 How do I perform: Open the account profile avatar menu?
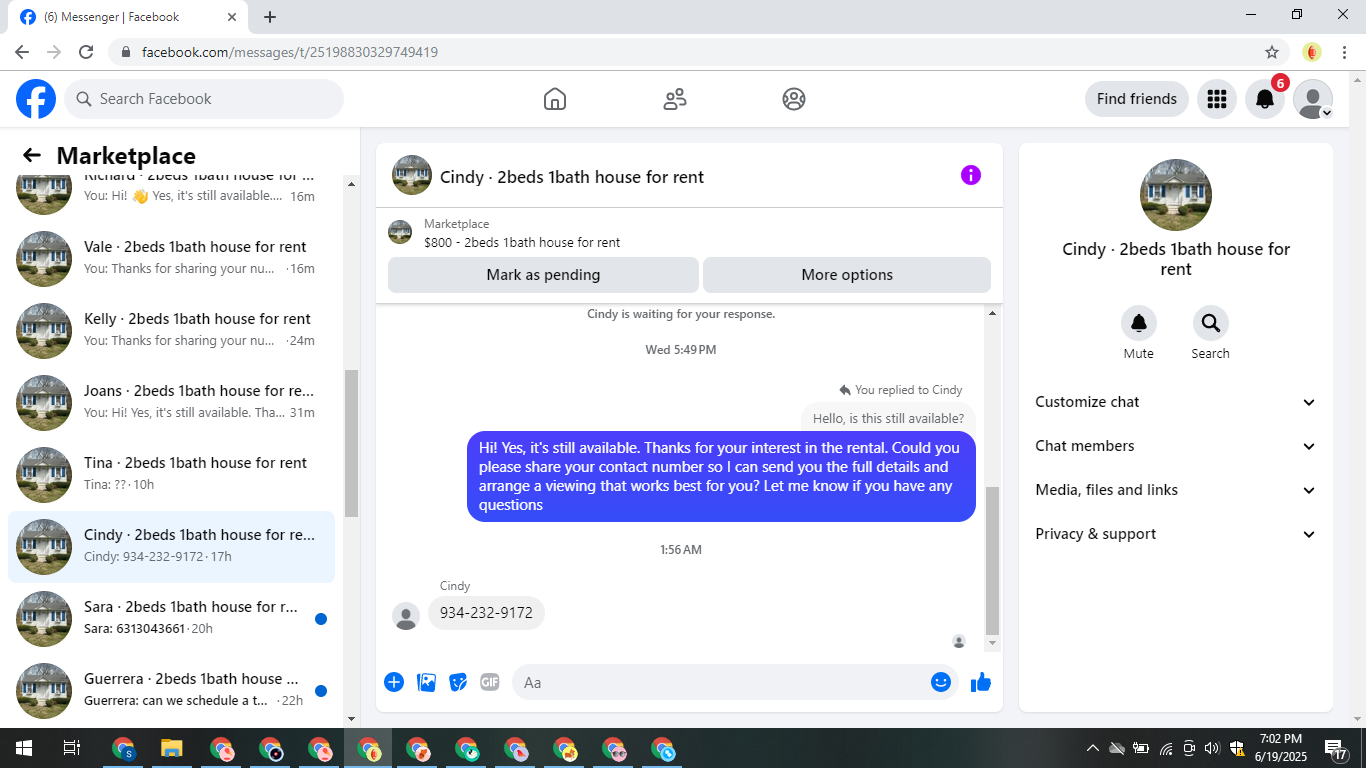tap(1313, 99)
